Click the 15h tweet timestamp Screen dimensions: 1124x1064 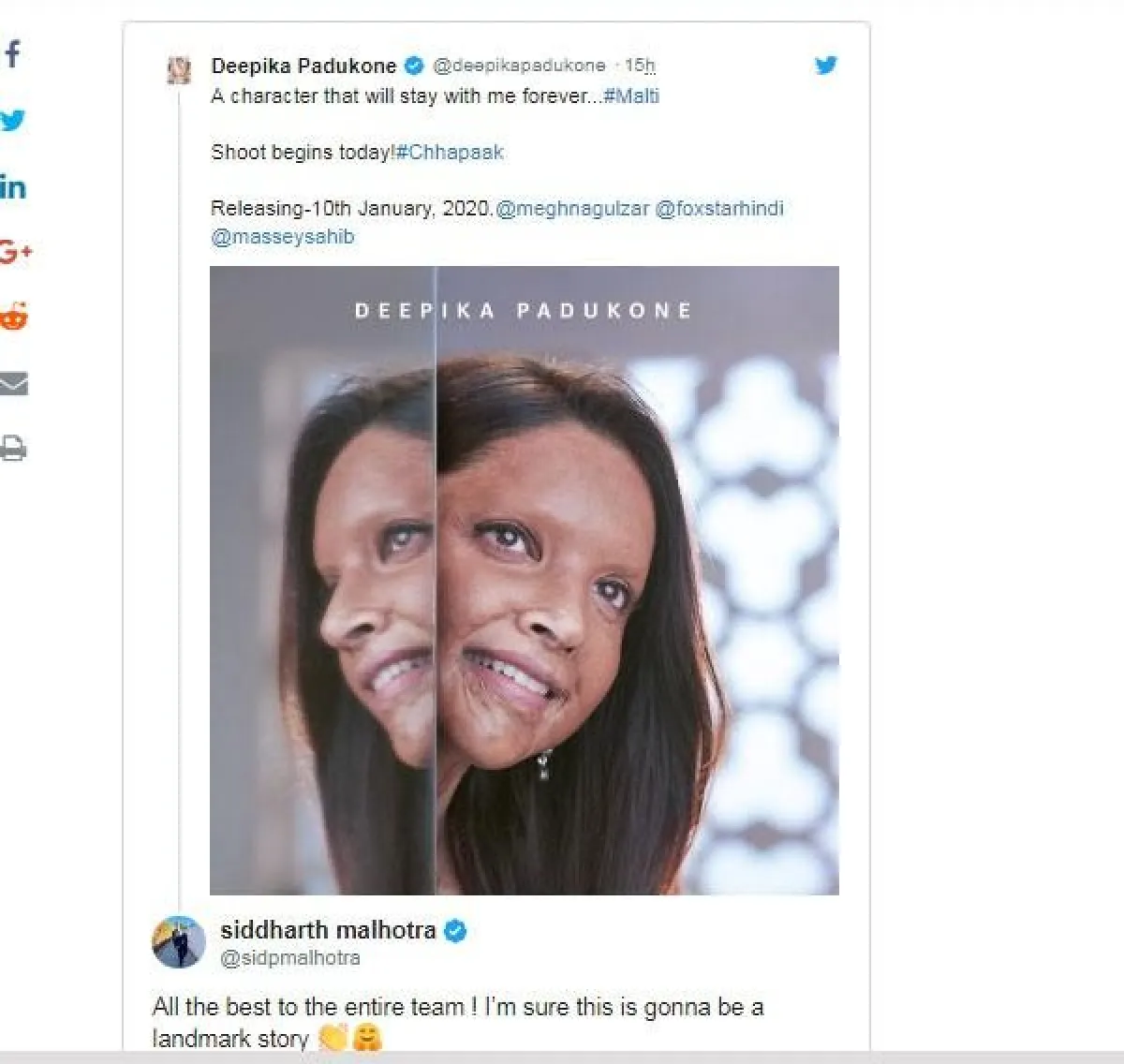(x=640, y=66)
